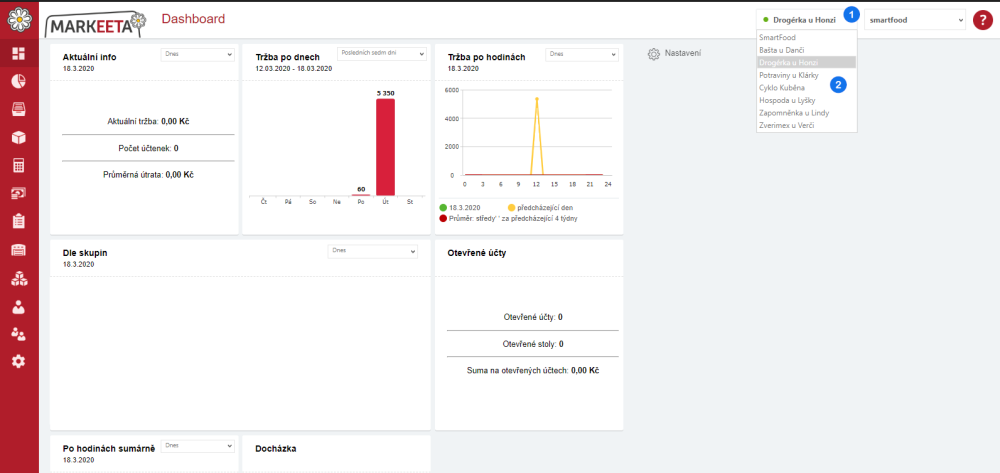Viewport: 1000px width, 473px height.
Task: Select Zapomněnka u Lindy store
Action: [x=806, y=113]
